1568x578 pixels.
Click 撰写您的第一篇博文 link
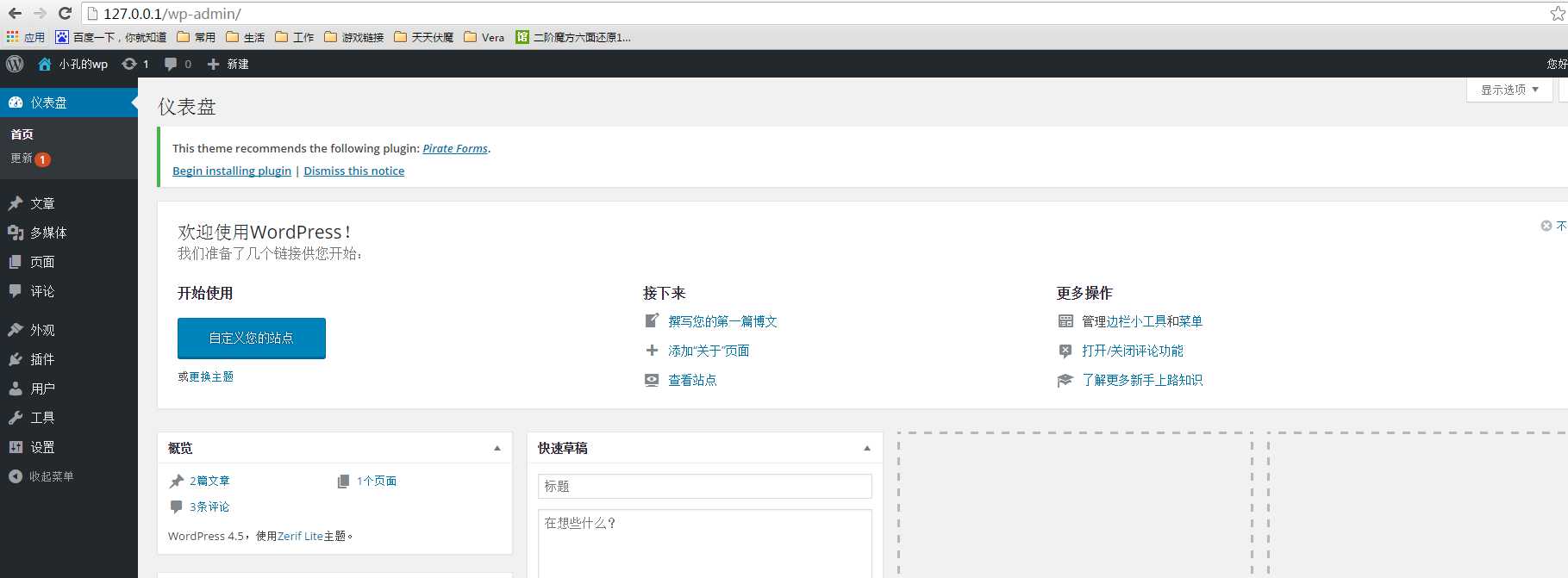coord(722,321)
